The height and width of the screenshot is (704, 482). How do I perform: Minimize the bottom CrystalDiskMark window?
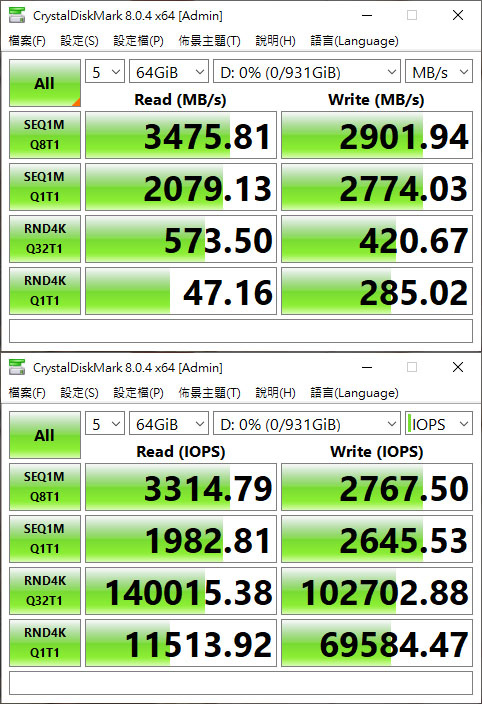(367, 367)
